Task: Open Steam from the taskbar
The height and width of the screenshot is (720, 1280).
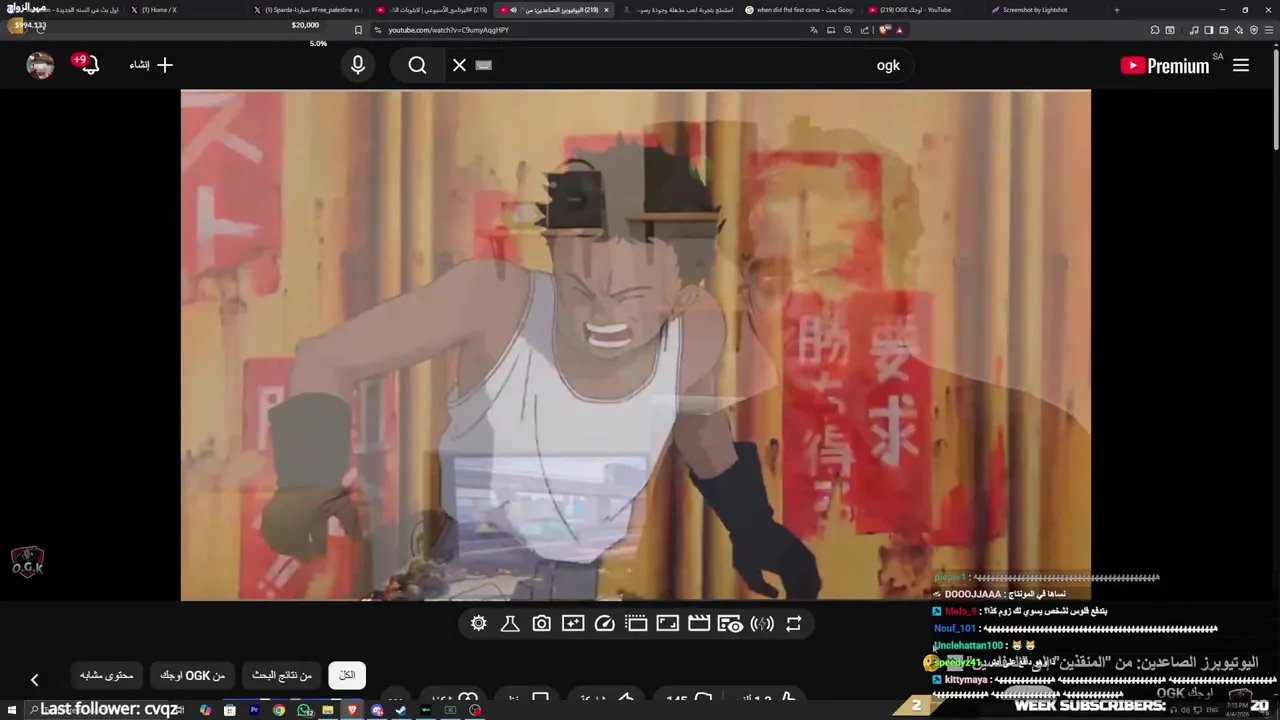Action: 401,710
